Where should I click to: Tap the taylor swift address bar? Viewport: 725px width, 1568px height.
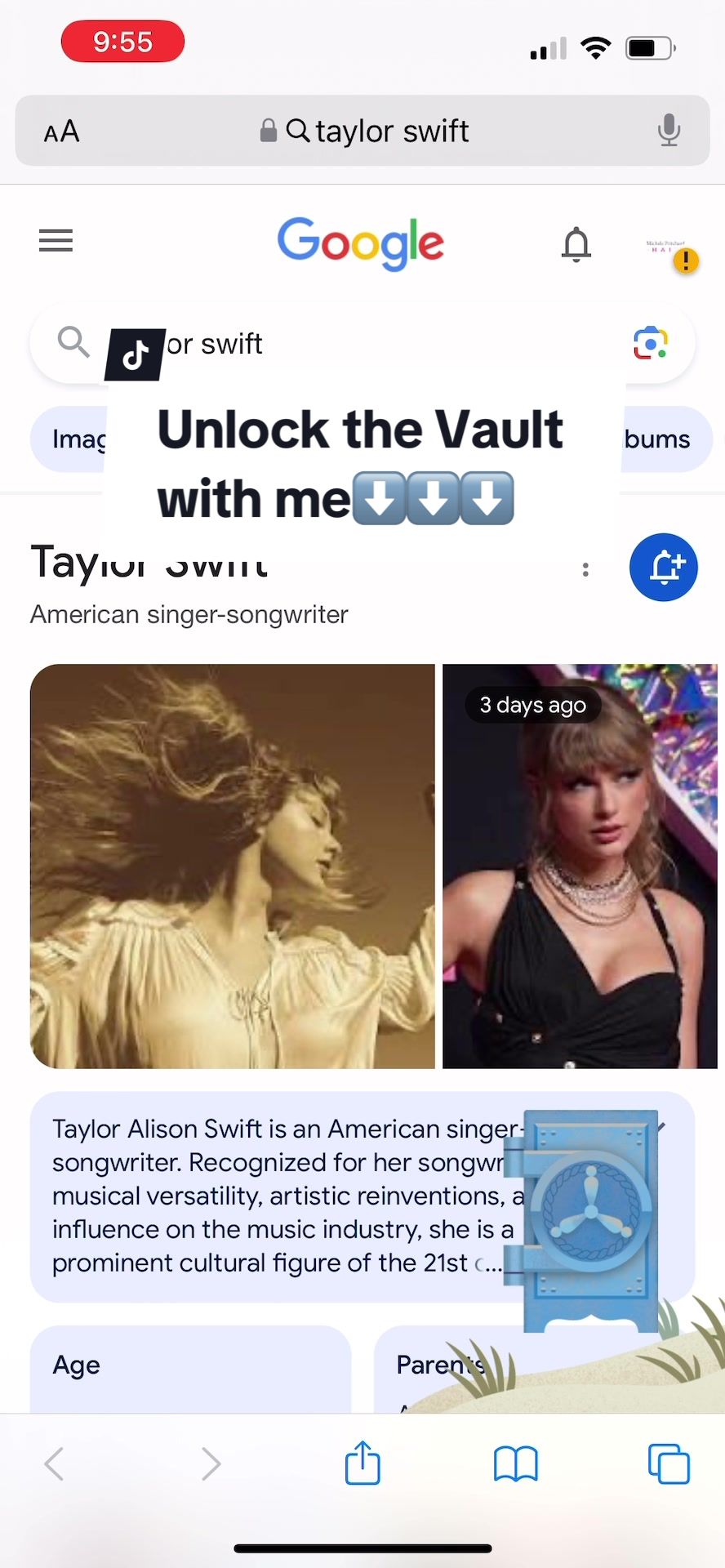[362, 131]
